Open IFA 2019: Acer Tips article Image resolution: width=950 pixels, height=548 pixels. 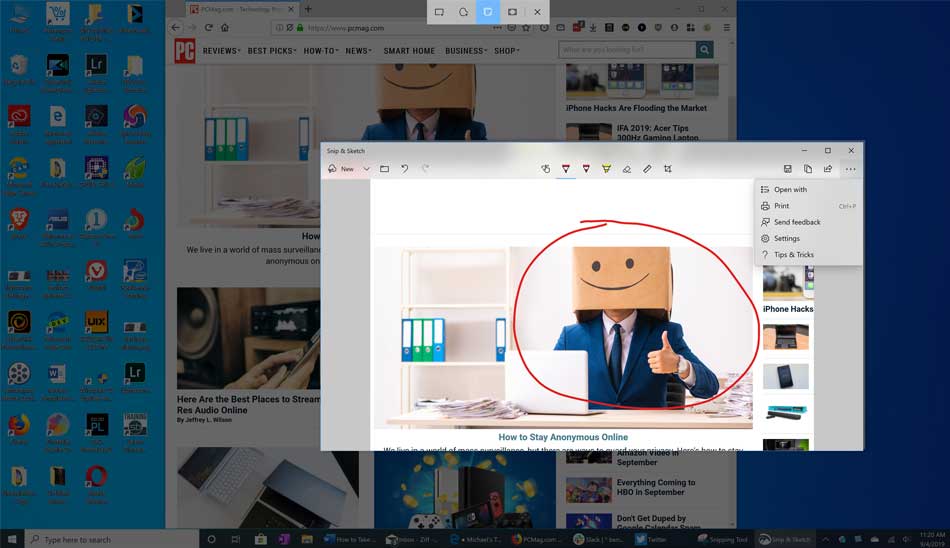[658, 133]
